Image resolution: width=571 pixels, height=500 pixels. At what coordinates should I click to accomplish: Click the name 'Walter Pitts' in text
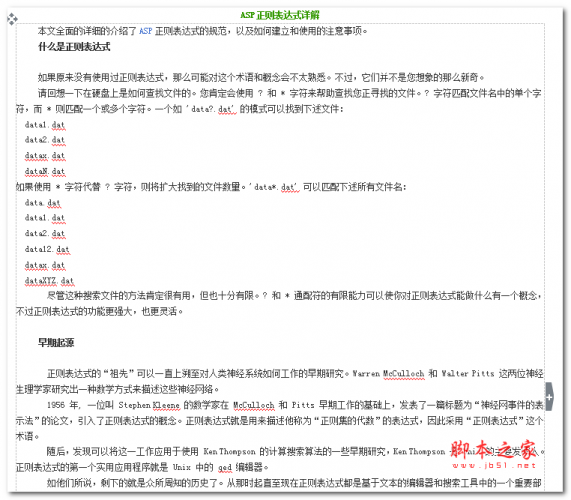[x=468, y=374]
